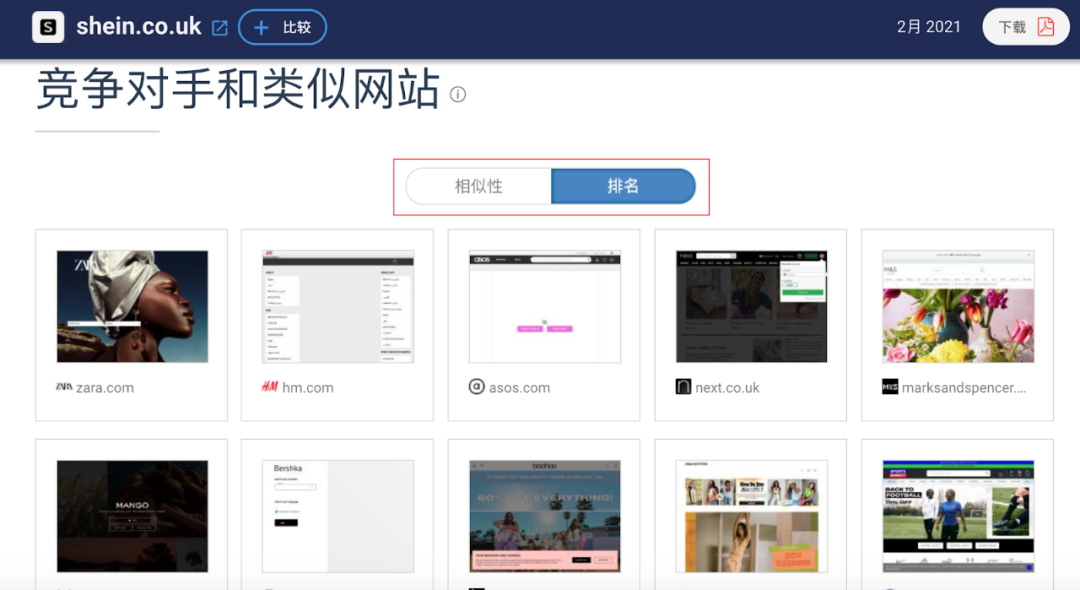Open the asos.com site thumbnail
Viewport: 1080px width, 590px height.
tap(545, 306)
